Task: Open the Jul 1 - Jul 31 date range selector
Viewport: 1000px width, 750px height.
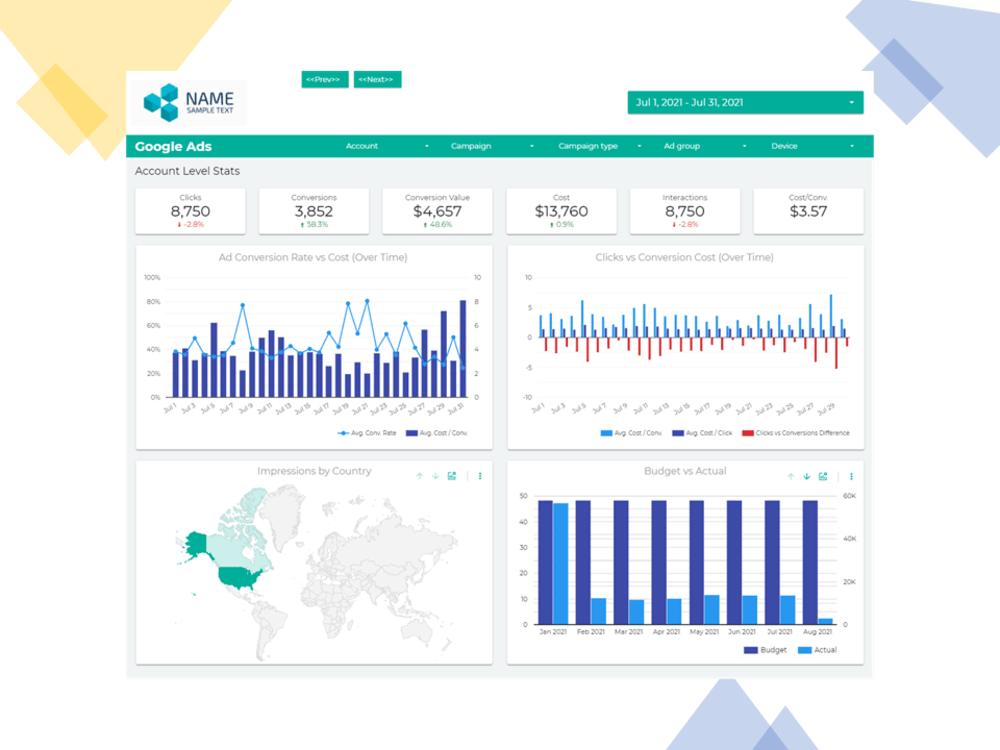Action: 745,102
